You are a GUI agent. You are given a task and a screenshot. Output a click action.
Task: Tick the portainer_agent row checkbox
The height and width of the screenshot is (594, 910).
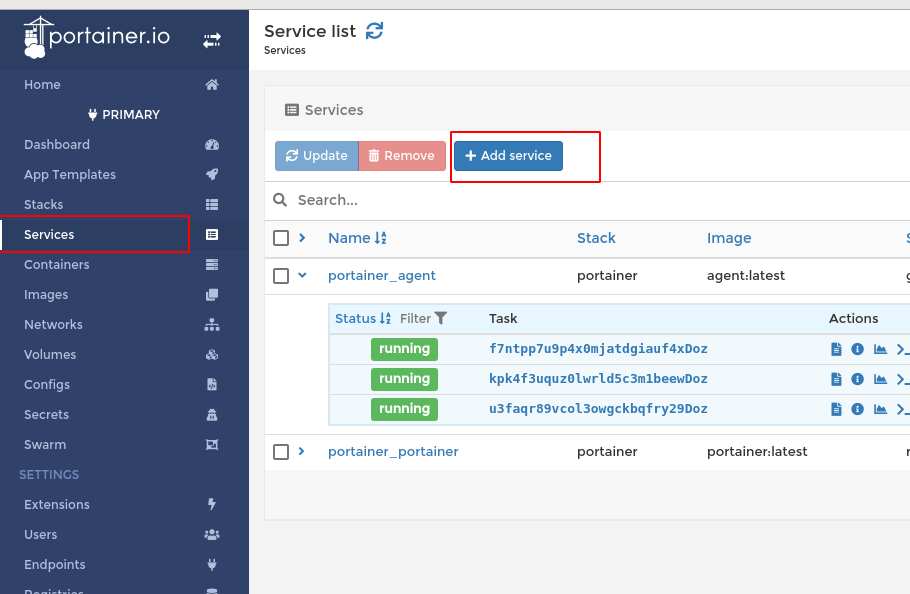pos(281,276)
